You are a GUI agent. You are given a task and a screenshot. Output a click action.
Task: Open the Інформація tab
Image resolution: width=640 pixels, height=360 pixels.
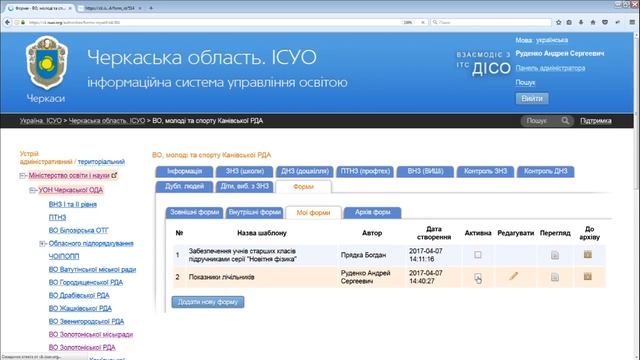(184, 171)
